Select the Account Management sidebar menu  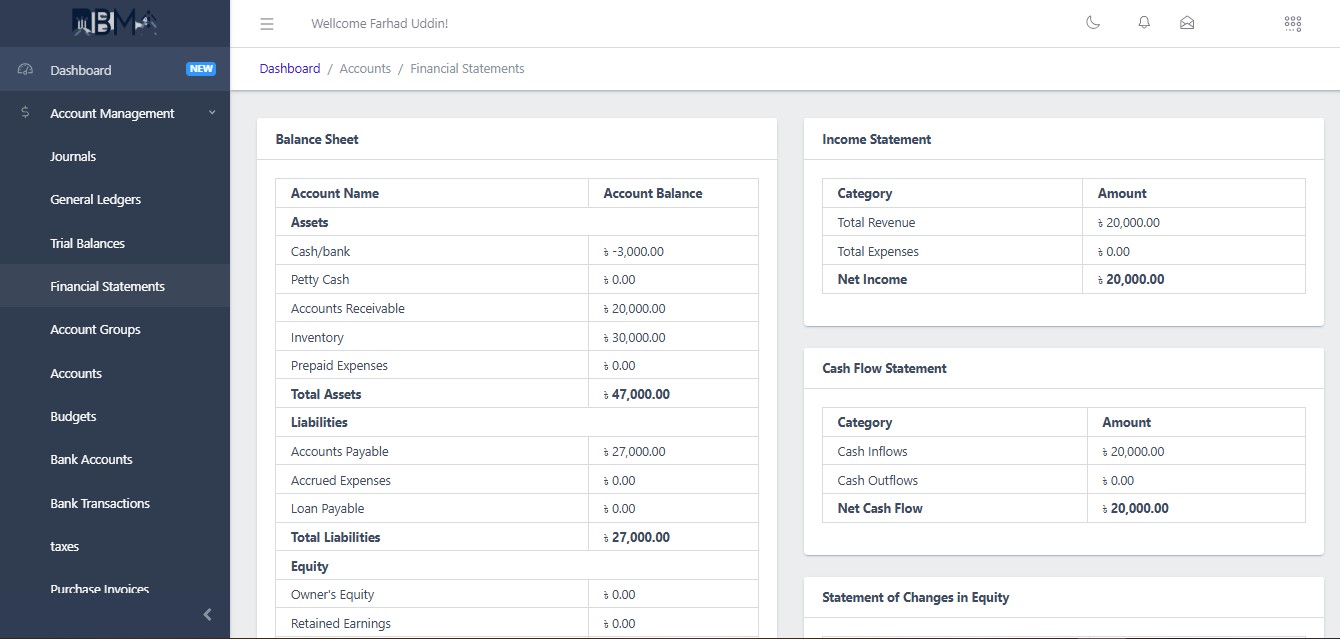115,113
